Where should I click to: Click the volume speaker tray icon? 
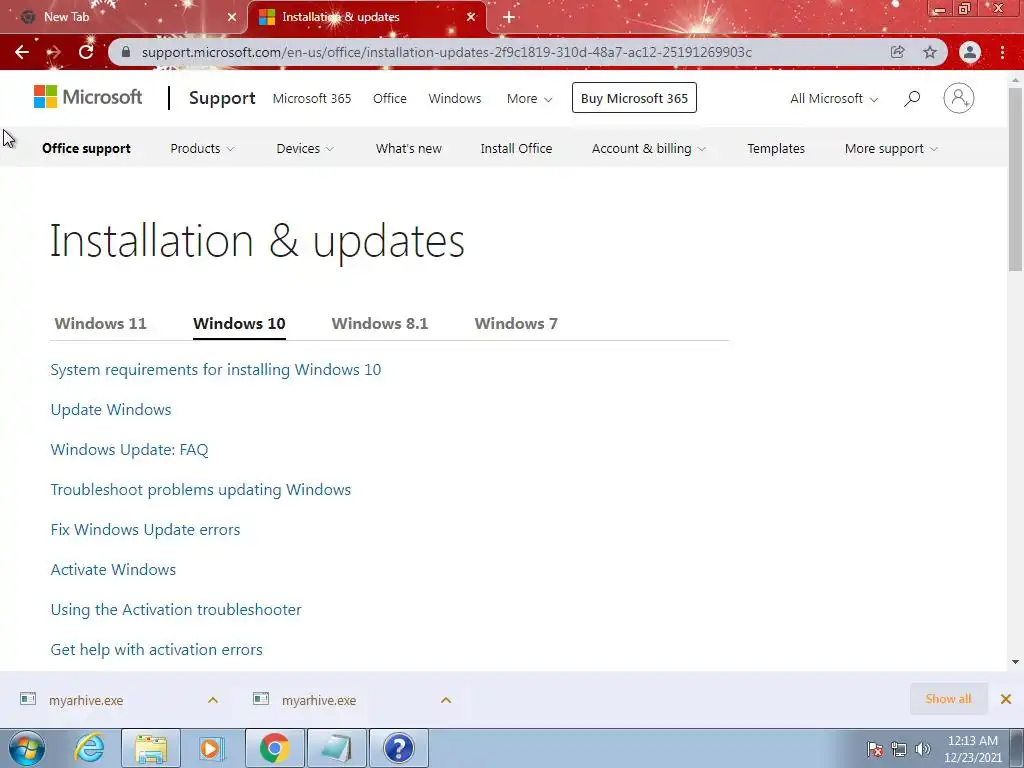click(922, 749)
